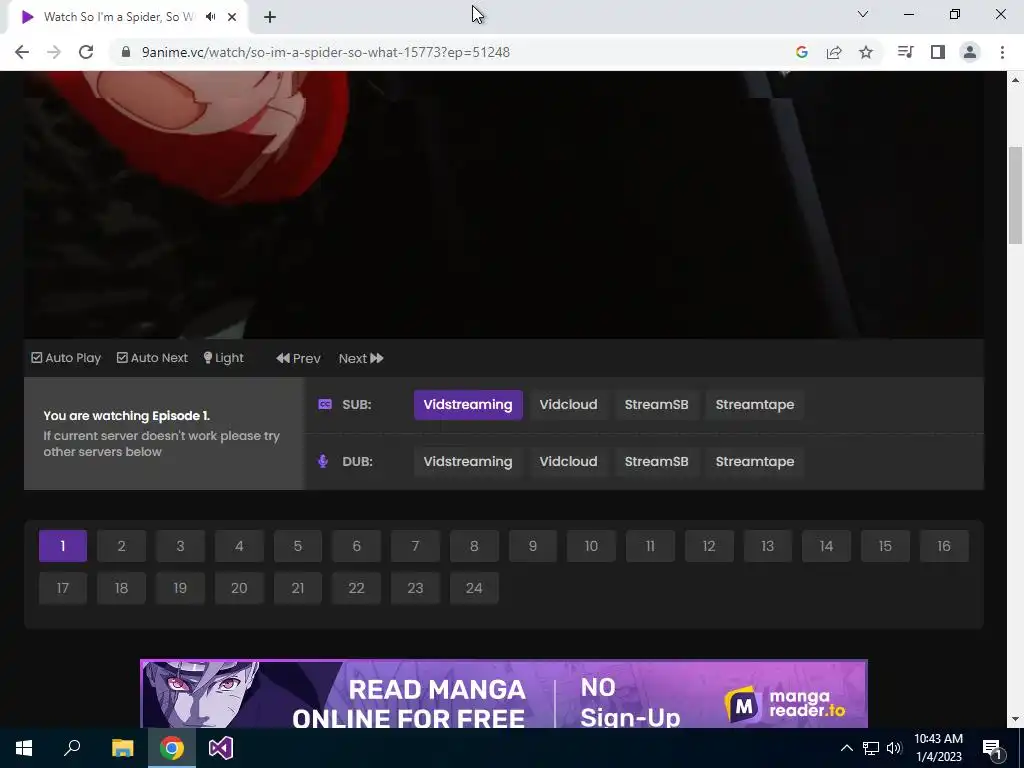Close the 9anime browser tab
Screen dimensions: 1024x768
(232, 17)
